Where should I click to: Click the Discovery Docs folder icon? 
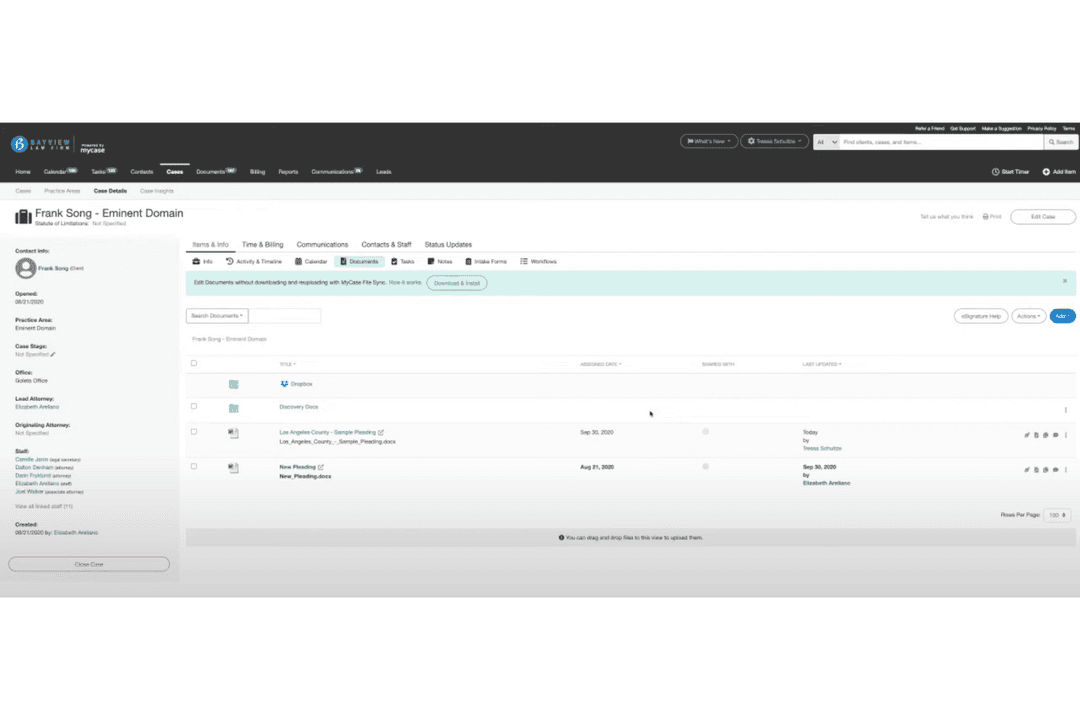(233, 409)
